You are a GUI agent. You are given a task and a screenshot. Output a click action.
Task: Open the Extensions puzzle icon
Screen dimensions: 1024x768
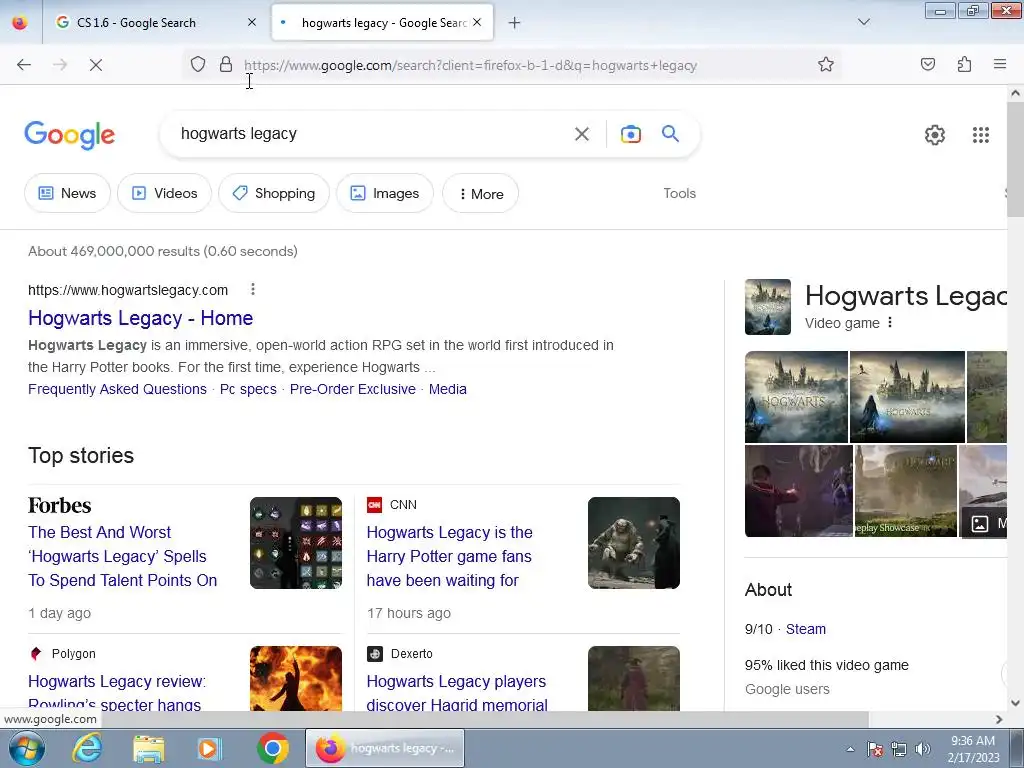coord(965,65)
